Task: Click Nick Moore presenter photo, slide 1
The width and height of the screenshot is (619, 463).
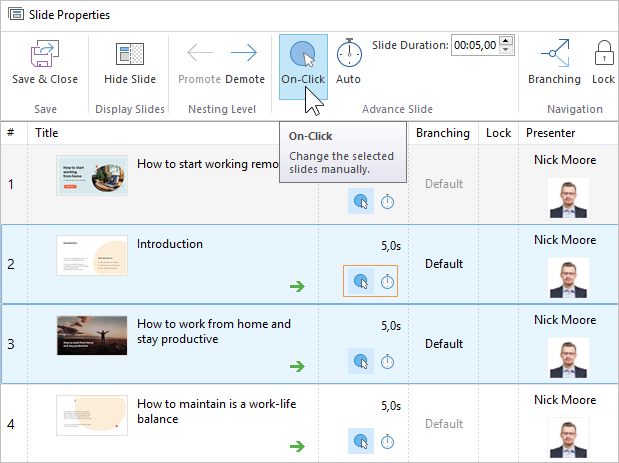Action: click(568, 198)
